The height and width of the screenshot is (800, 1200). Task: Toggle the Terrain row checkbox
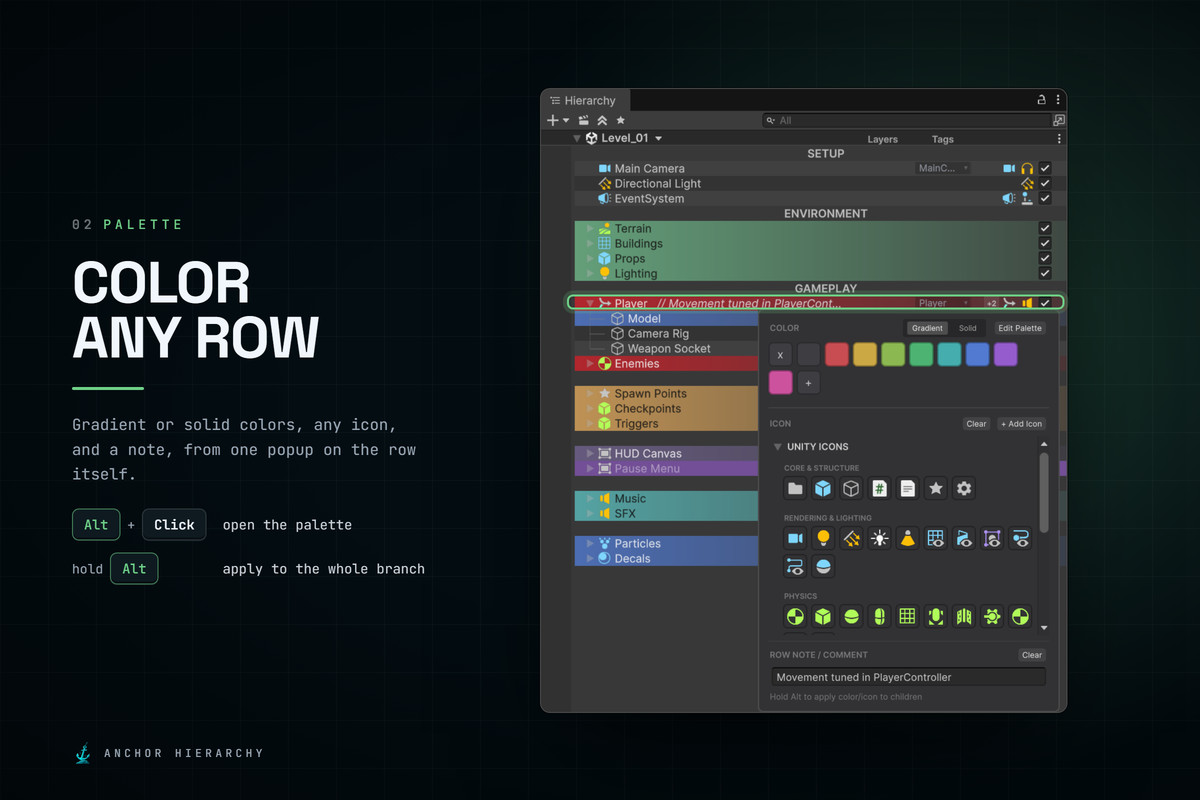point(1045,229)
